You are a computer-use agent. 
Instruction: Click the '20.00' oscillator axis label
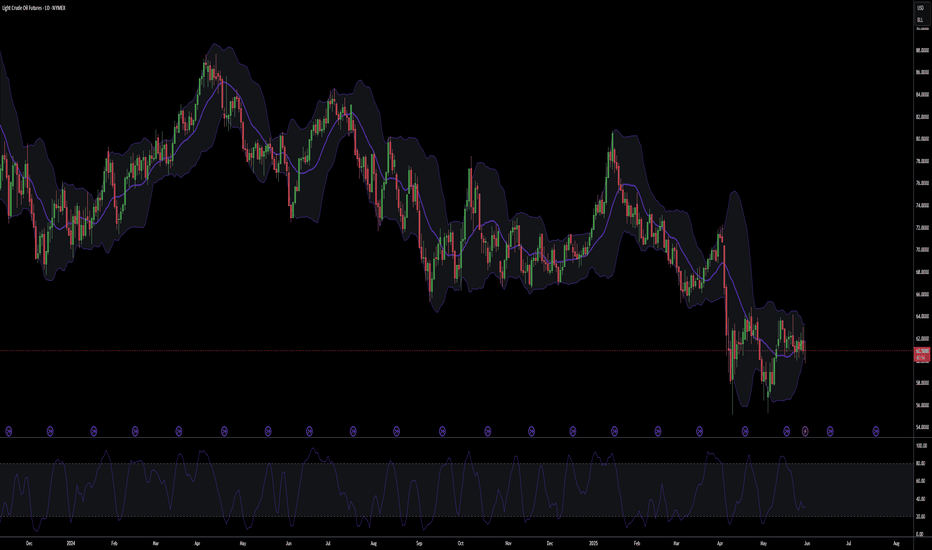pos(921,517)
